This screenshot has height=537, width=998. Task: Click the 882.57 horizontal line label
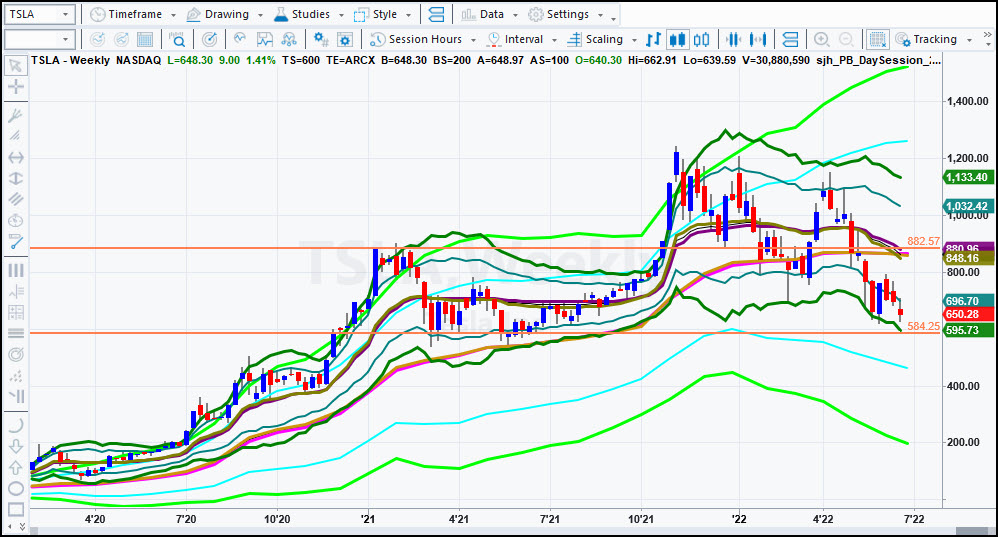(x=924, y=241)
